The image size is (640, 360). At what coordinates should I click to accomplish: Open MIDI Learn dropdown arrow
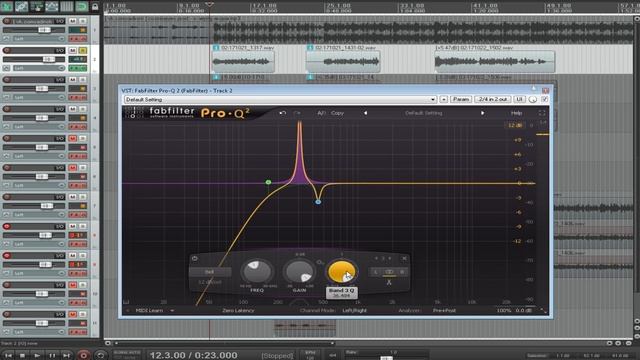click(x=172, y=311)
